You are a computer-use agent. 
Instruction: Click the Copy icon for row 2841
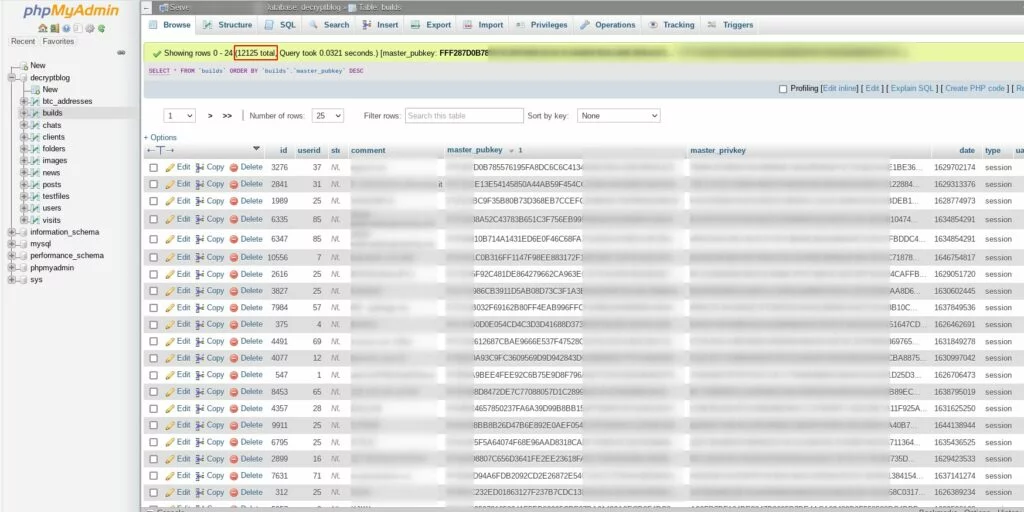[200, 184]
